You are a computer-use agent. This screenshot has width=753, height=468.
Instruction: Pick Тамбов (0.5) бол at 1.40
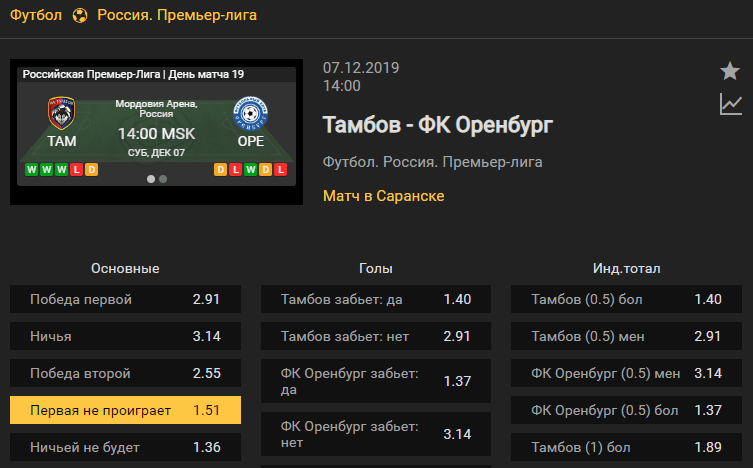(626, 299)
